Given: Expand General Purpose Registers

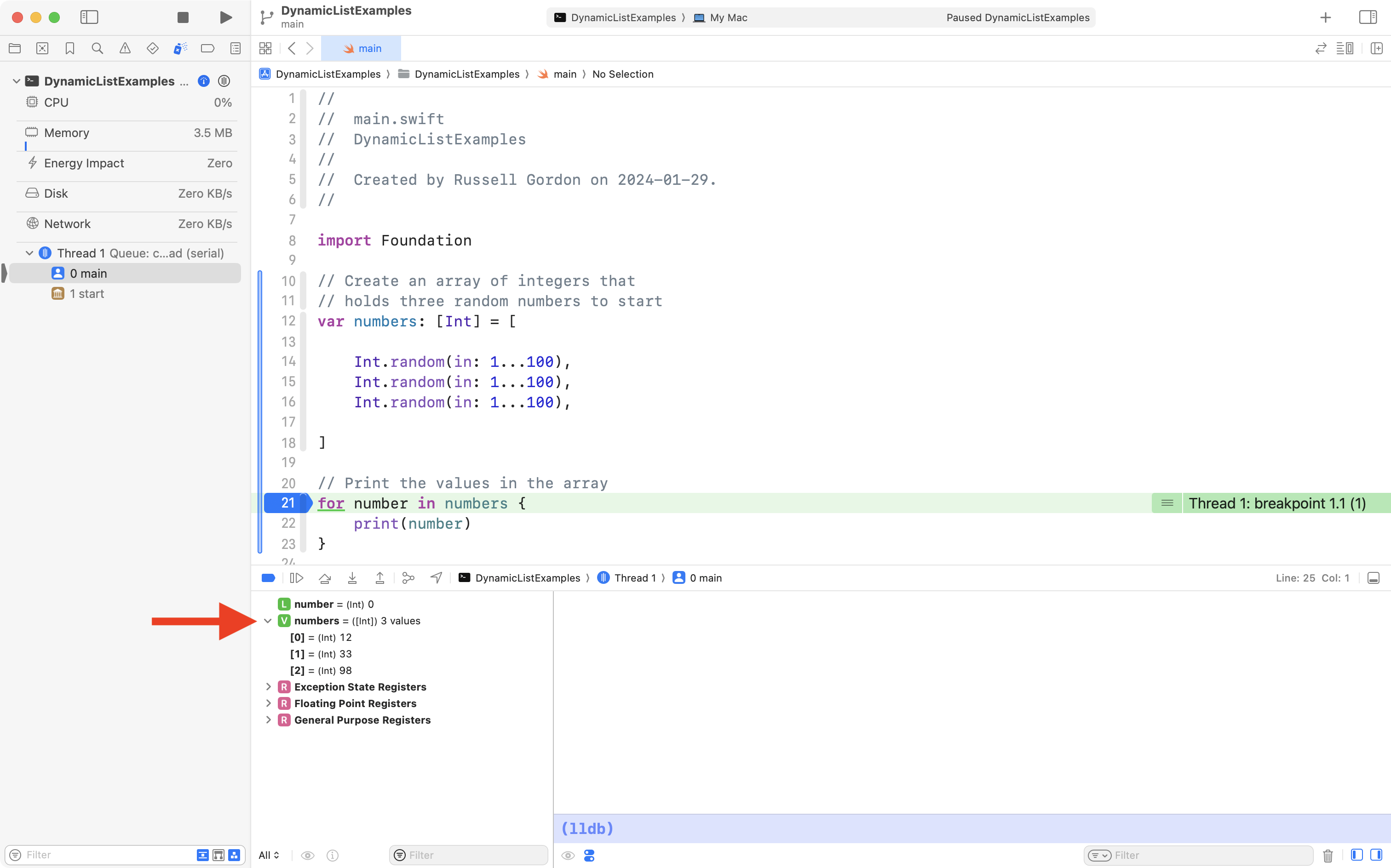Looking at the screenshot, I should [268, 720].
